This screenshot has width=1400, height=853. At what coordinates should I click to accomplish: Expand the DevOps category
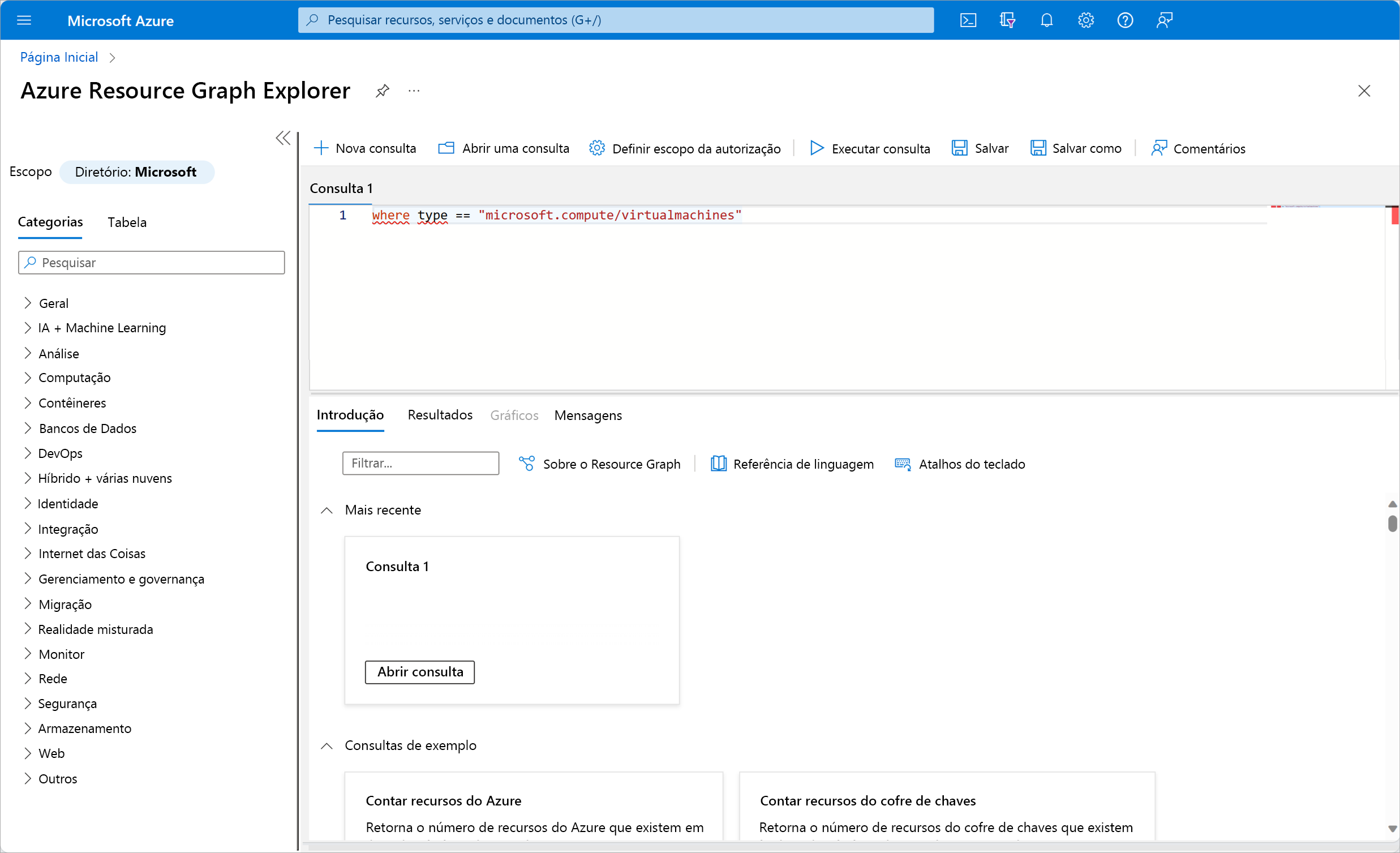pyautogui.click(x=27, y=453)
